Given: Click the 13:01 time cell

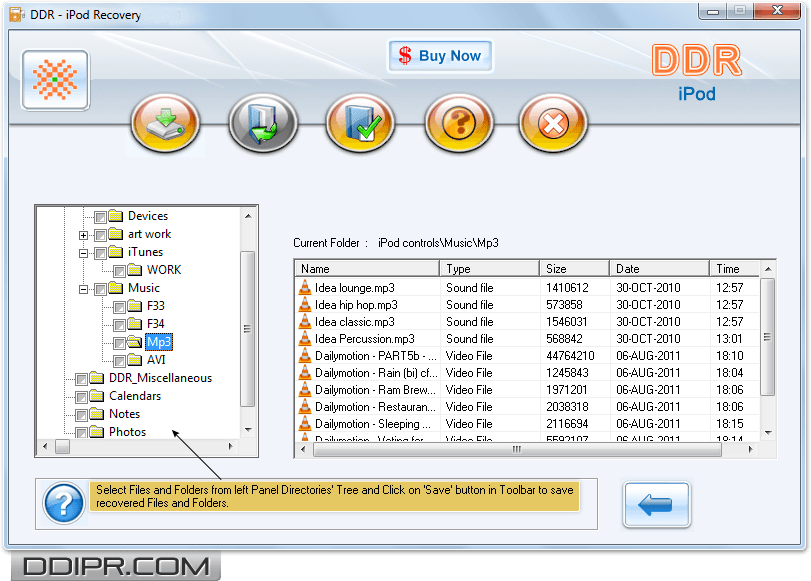Looking at the screenshot, I should coord(729,339).
